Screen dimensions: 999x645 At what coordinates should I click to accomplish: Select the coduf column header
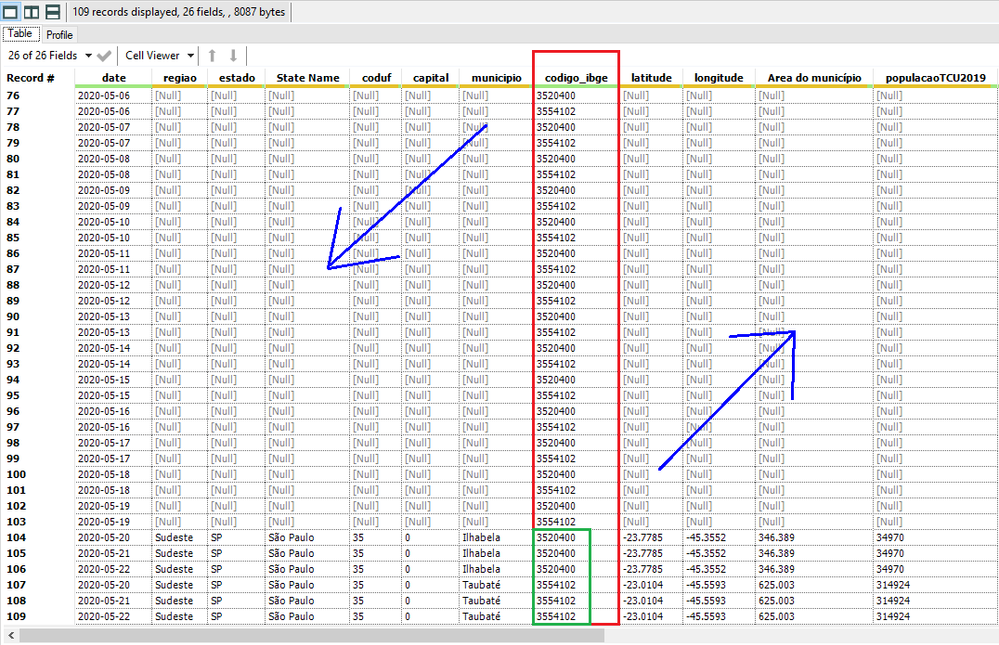pos(376,78)
